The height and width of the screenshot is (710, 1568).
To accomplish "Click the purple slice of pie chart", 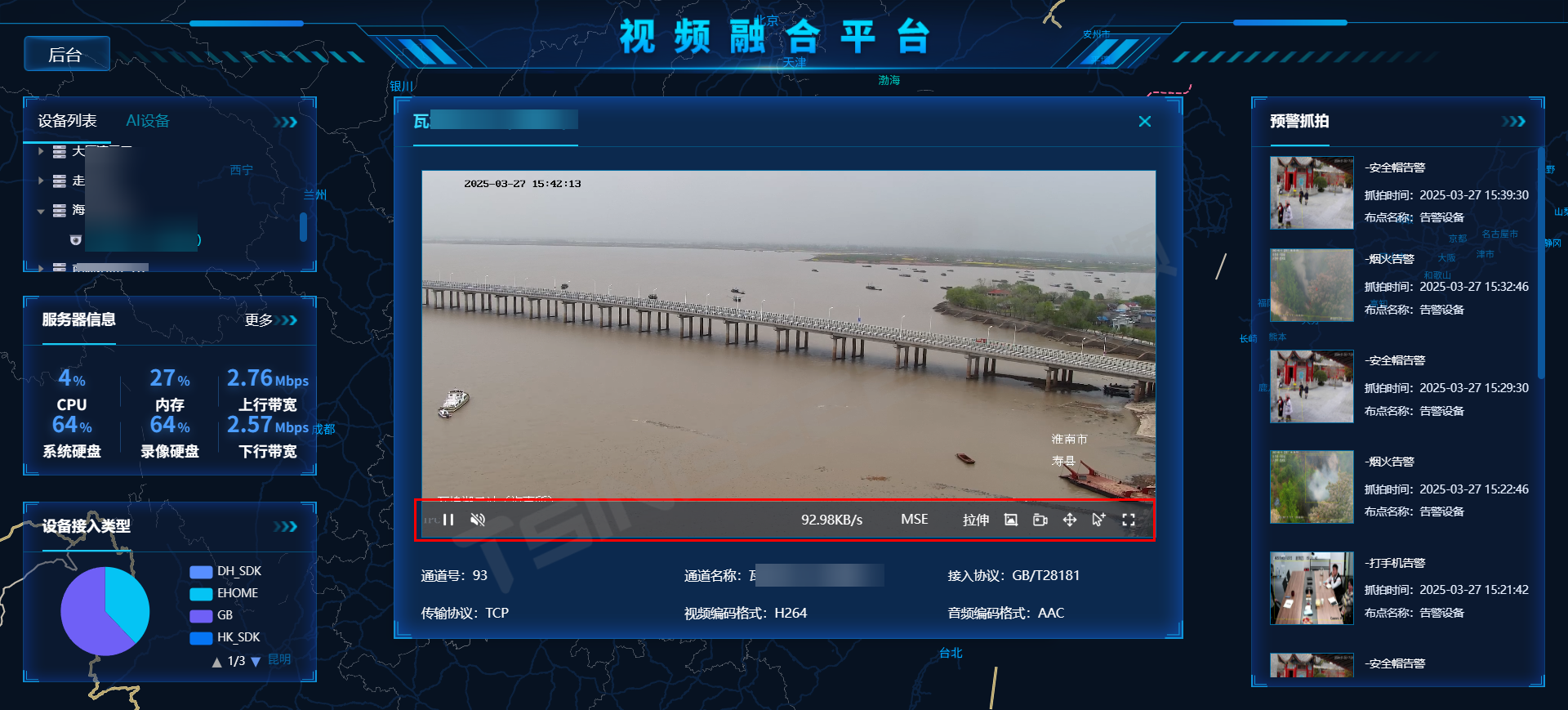I will [86, 617].
